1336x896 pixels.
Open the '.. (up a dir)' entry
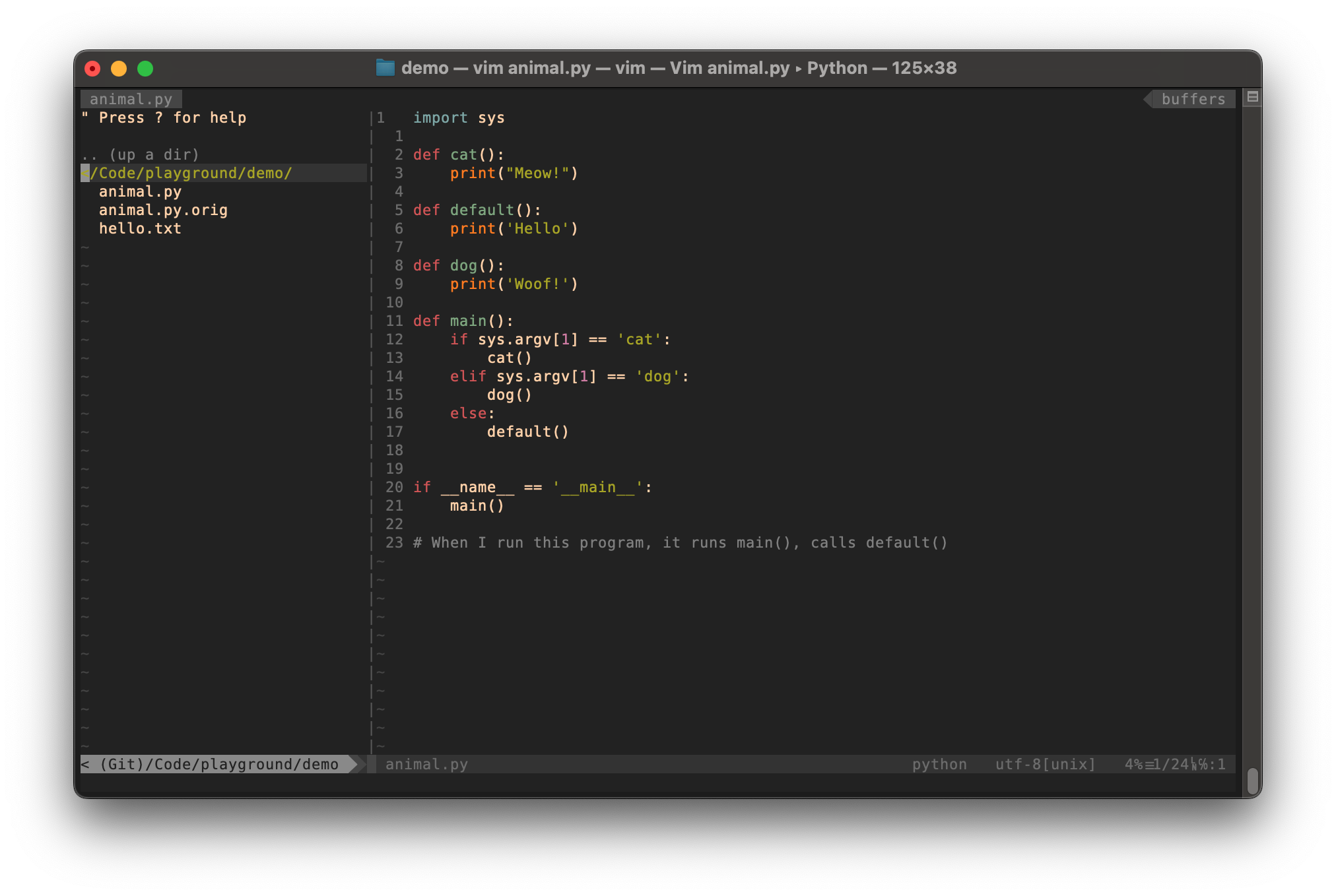click(140, 154)
